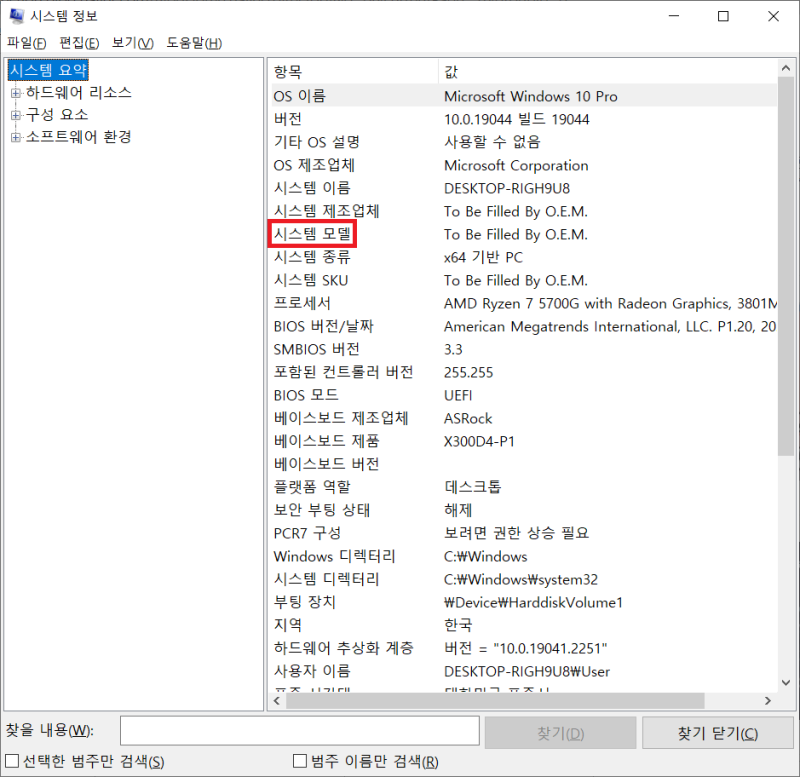Enable the 선택한 범주만 검색 checkbox
This screenshot has width=800, height=777.
coord(10,761)
